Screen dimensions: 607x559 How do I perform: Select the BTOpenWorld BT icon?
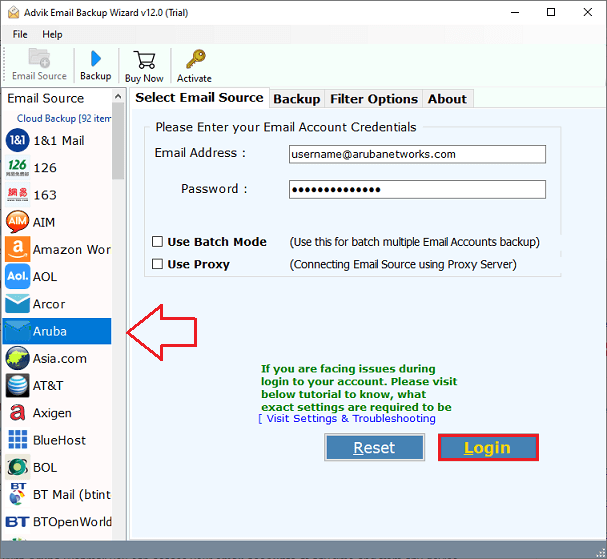click(17, 522)
